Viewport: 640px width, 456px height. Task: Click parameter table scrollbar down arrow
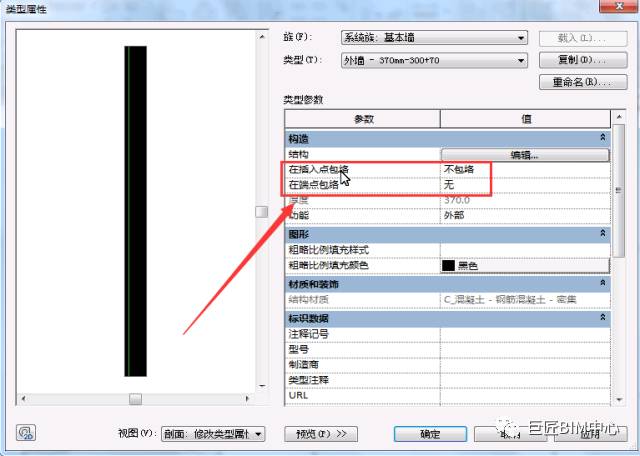coord(619,400)
